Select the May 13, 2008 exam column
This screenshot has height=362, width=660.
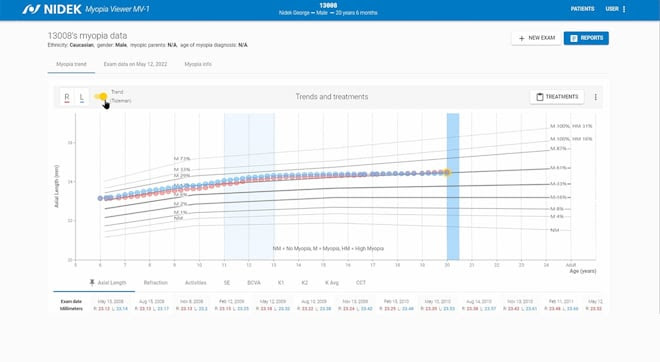tap(111, 305)
